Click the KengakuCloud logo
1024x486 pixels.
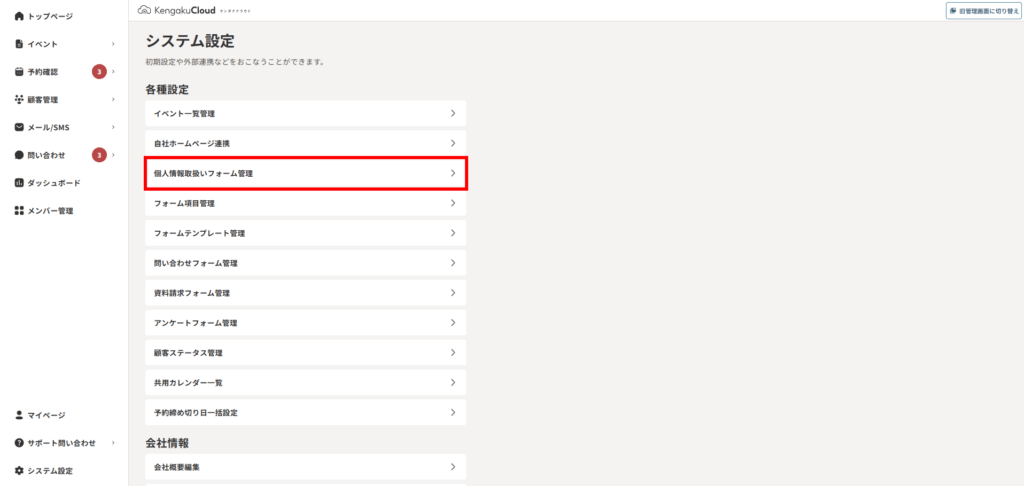[x=185, y=10]
